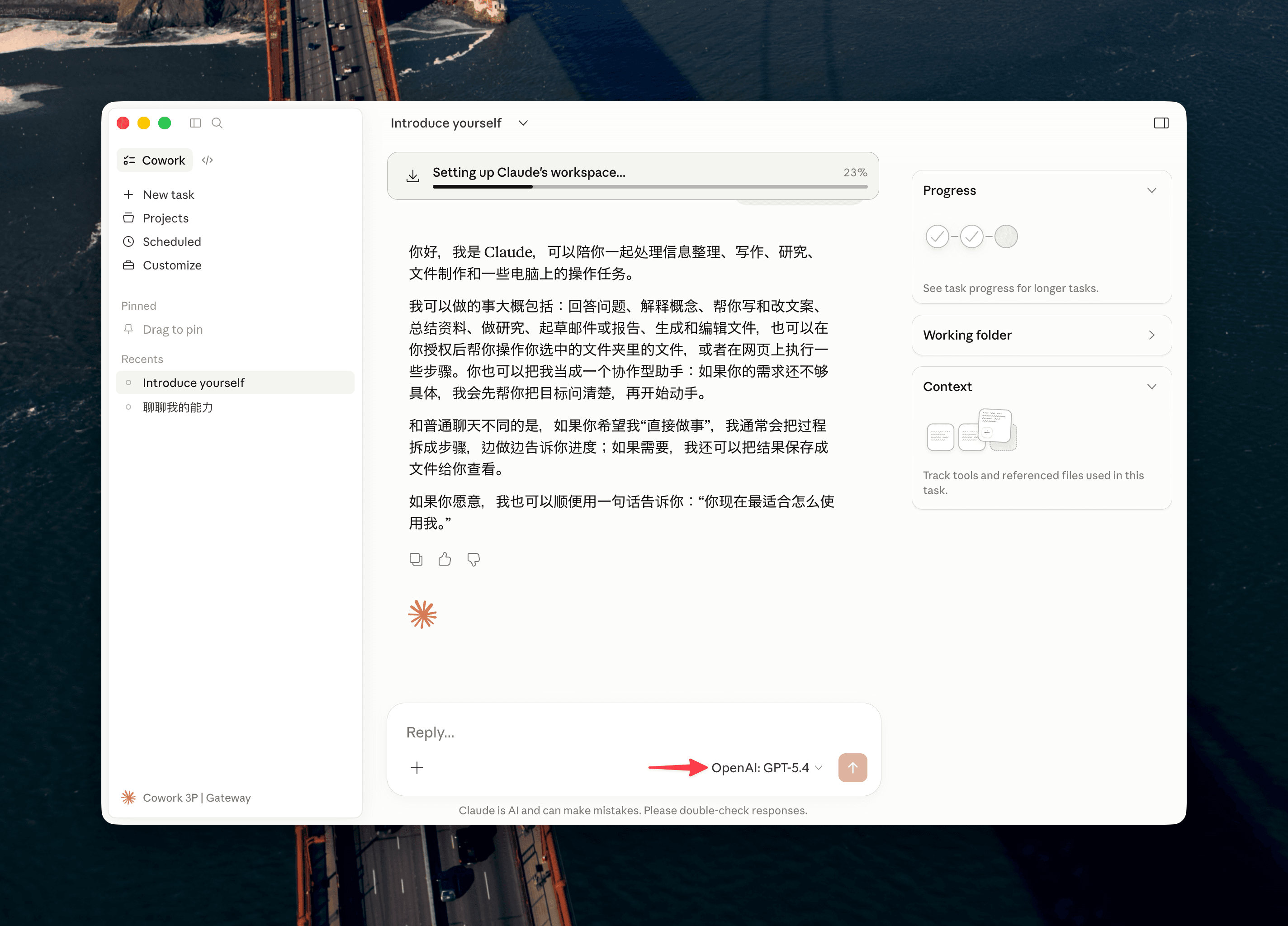Give the response a thumbs up

click(x=445, y=559)
